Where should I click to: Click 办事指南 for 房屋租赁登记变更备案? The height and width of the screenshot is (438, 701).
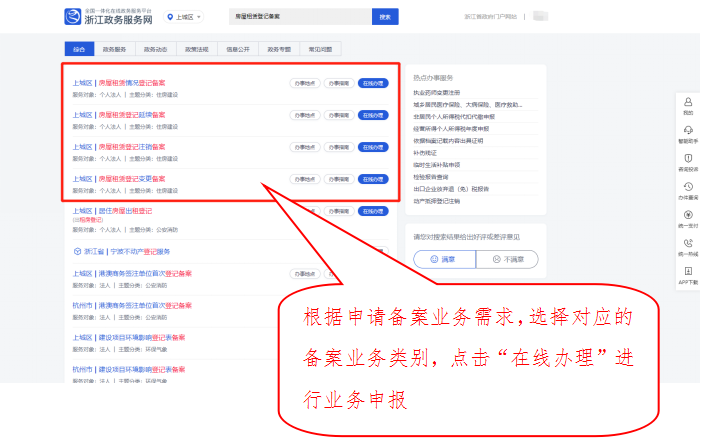[x=339, y=179]
